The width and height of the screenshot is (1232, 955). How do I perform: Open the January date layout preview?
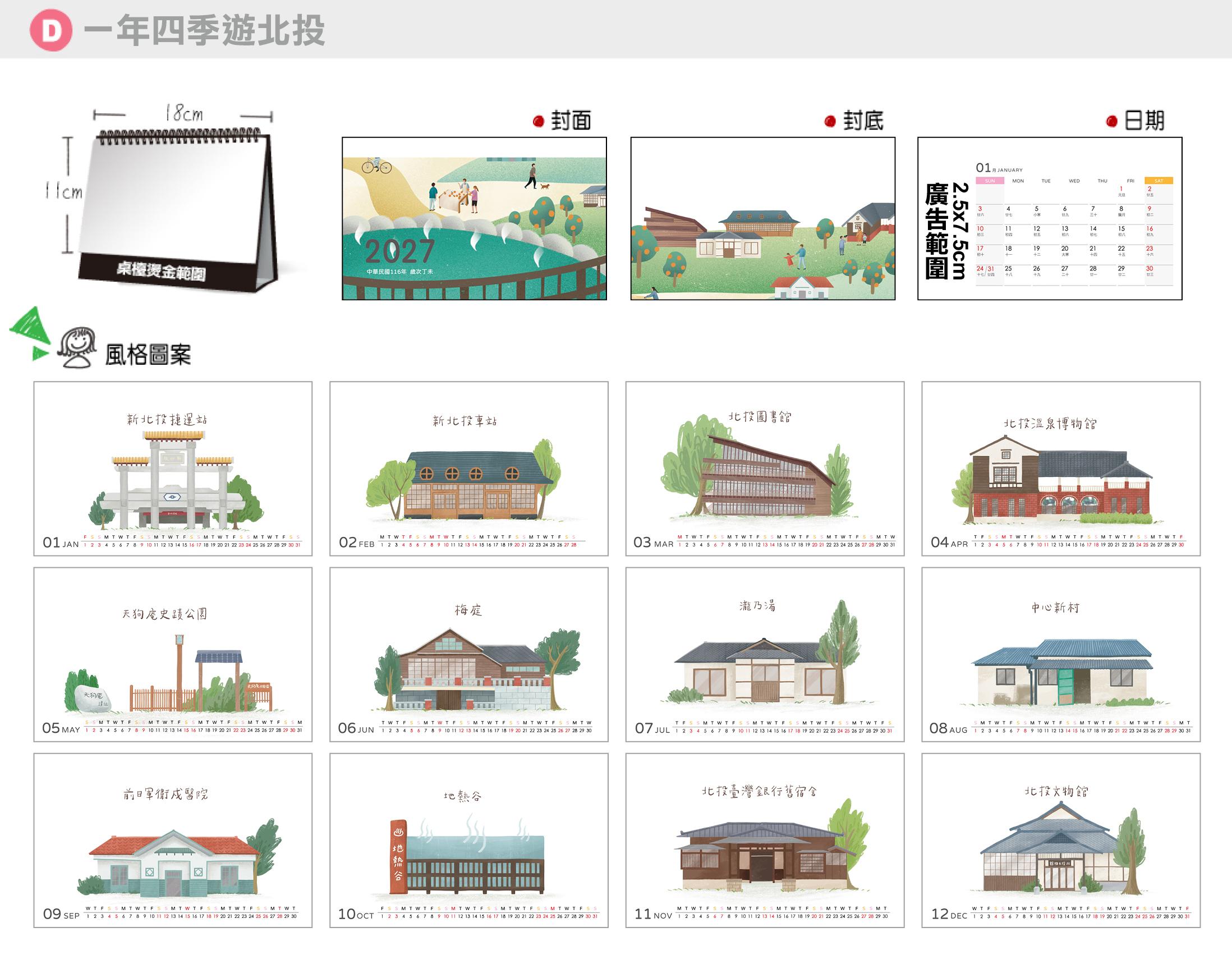pyautogui.click(x=1050, y=218)
